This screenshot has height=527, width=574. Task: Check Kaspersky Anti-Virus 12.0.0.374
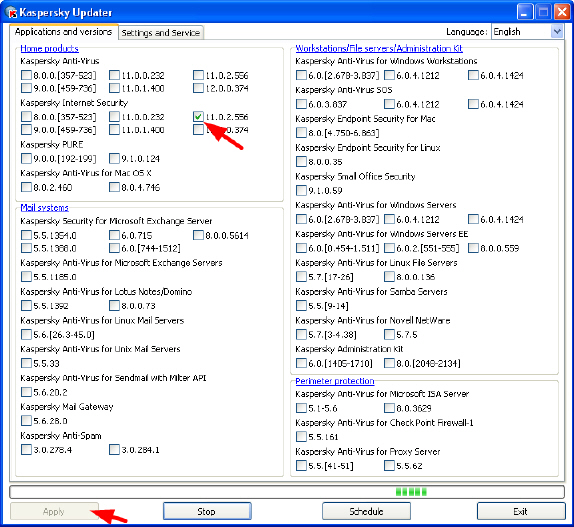click(x=198, y=88)
